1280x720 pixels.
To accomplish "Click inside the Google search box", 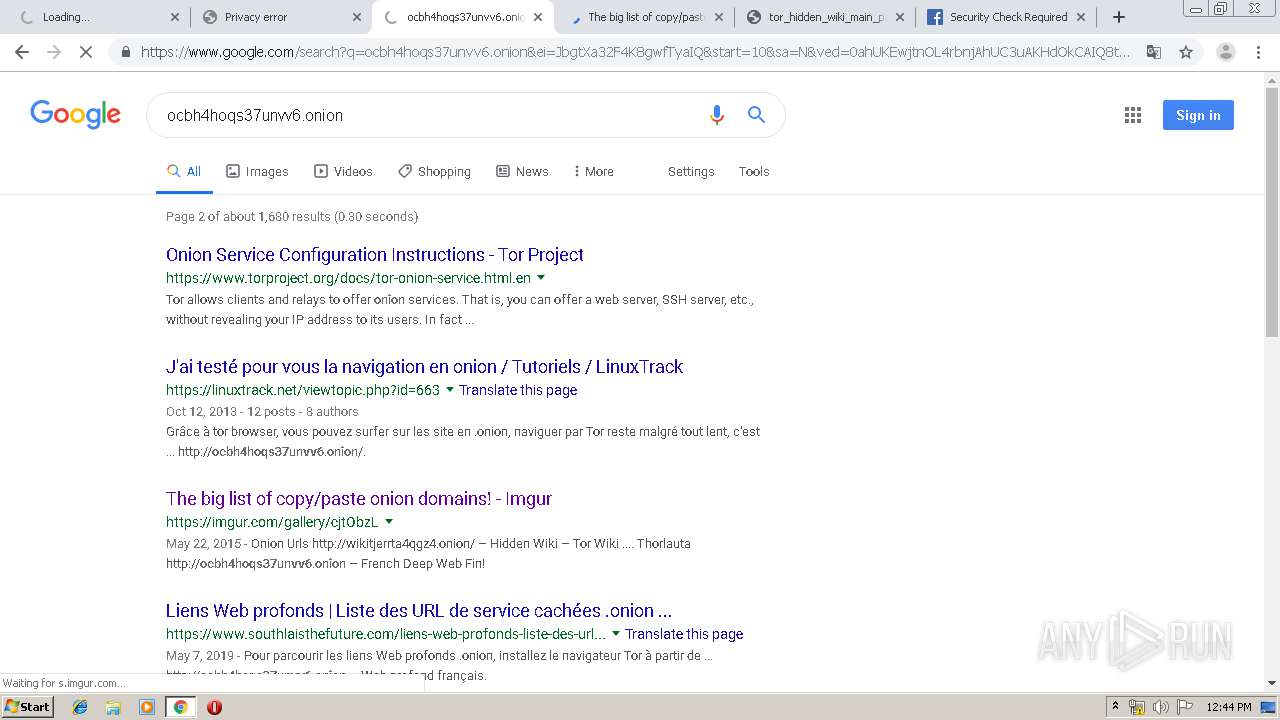I will 430,115.
